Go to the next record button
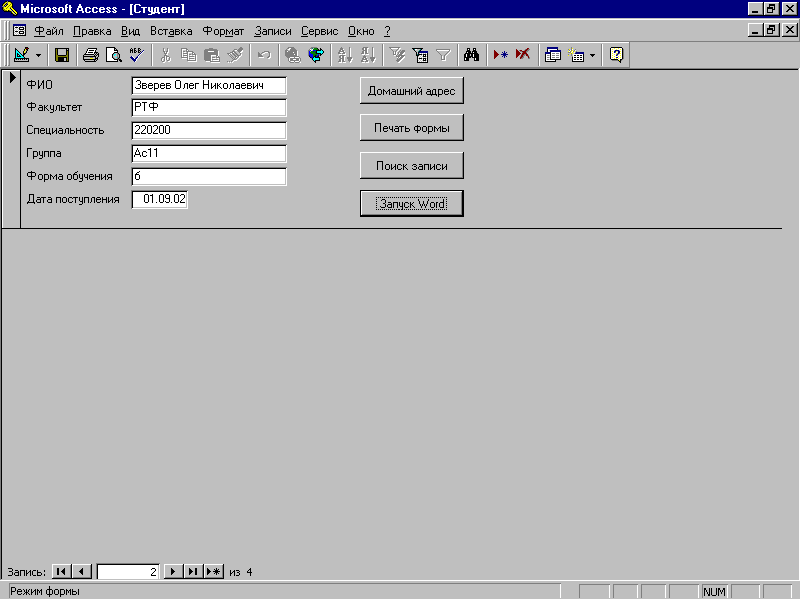The height and width of the screenshot is (600, 800). click(173, 571)
